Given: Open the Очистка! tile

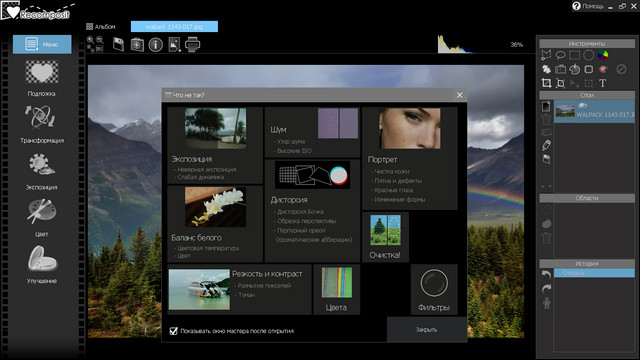Looking at the screenshot, I should click(x=385, y=237).
